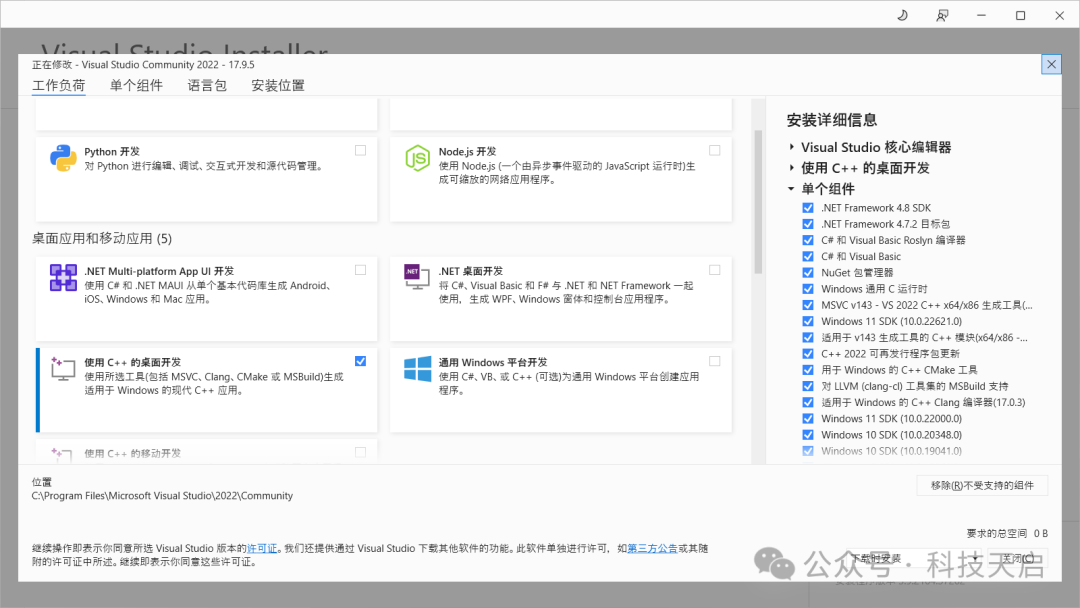Switch to the 单个组件 tab

pyautogui.click(x=136, y=85)
